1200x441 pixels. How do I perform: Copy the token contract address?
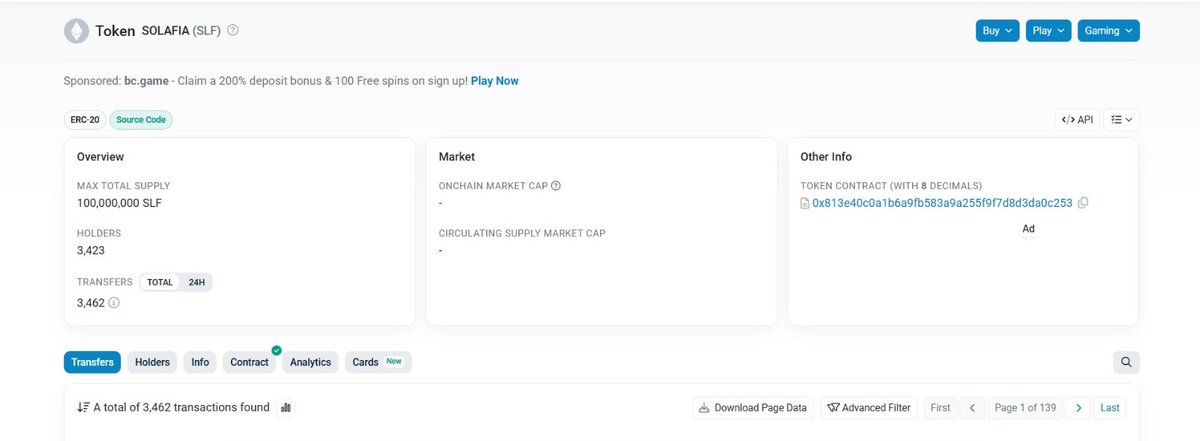pos(1083,203)
